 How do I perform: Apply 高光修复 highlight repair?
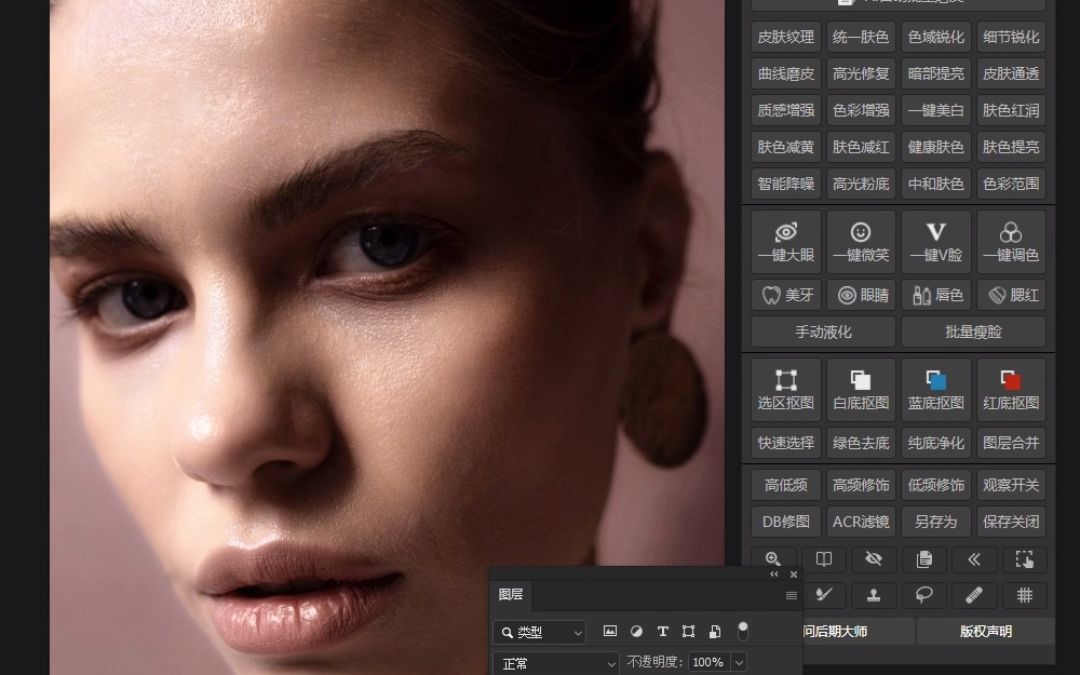click(861, 74)
